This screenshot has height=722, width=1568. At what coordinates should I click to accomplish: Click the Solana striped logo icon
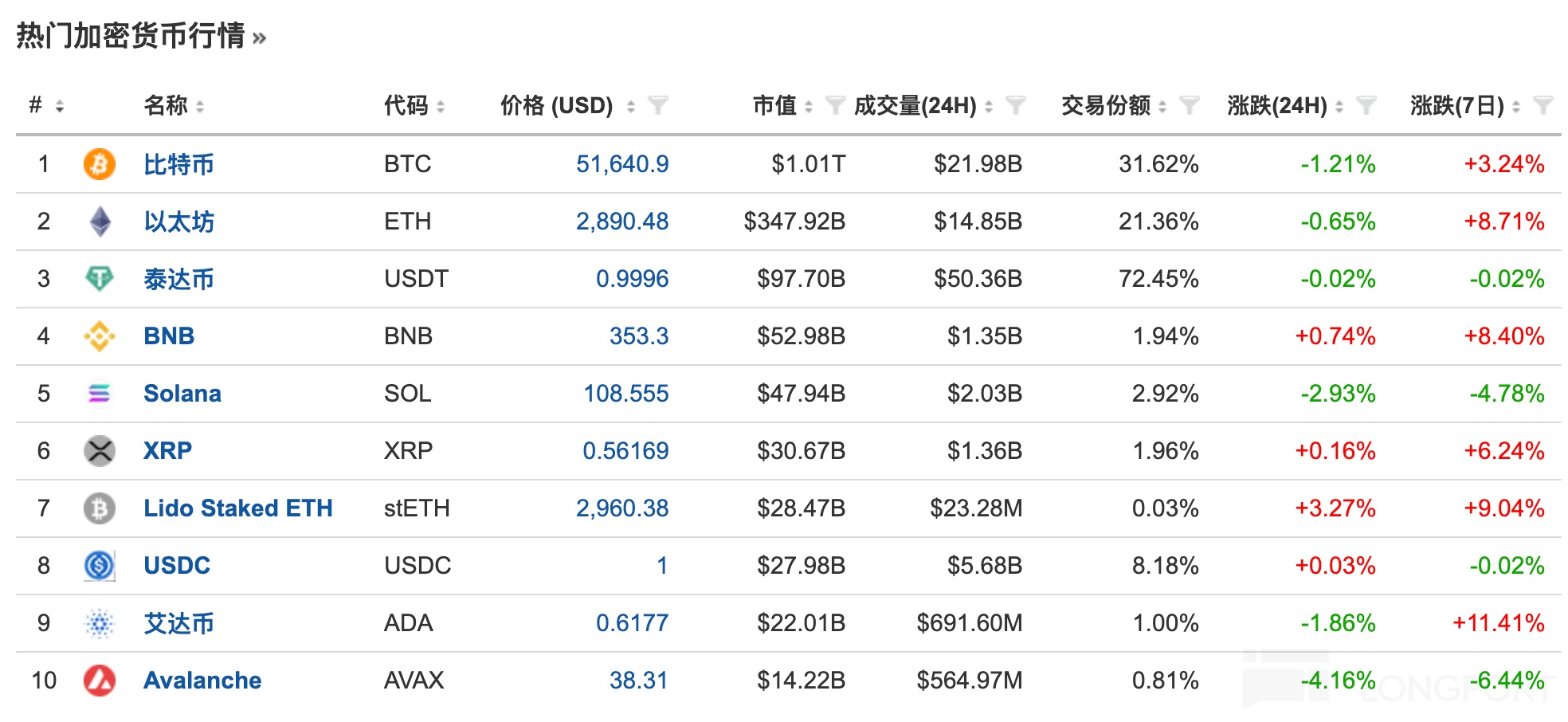coord(99,394)
